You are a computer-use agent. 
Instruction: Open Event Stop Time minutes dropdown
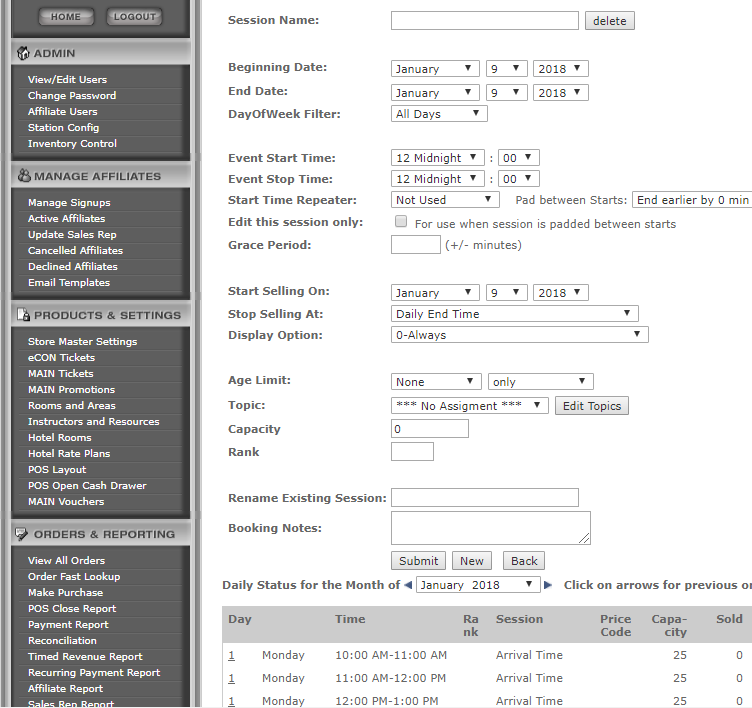519,179
